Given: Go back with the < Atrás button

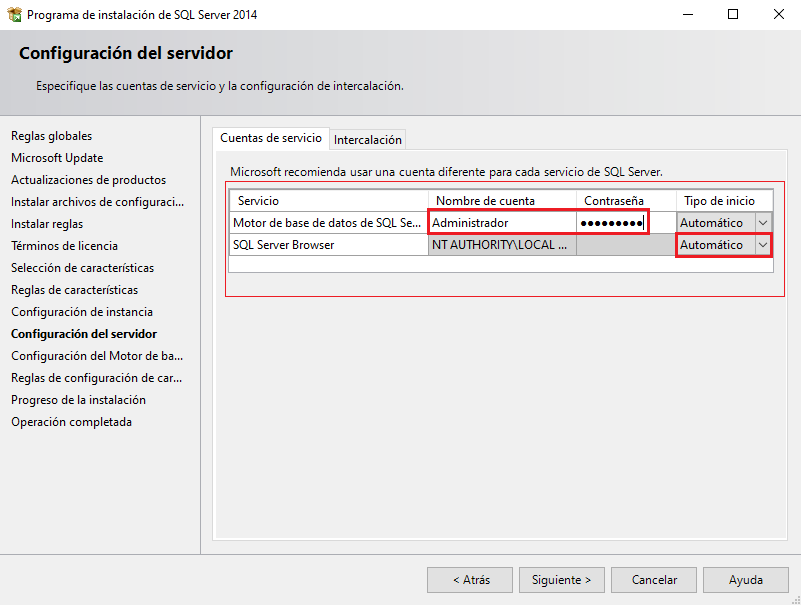Looking at the screenshot, I should click(470, 580).
